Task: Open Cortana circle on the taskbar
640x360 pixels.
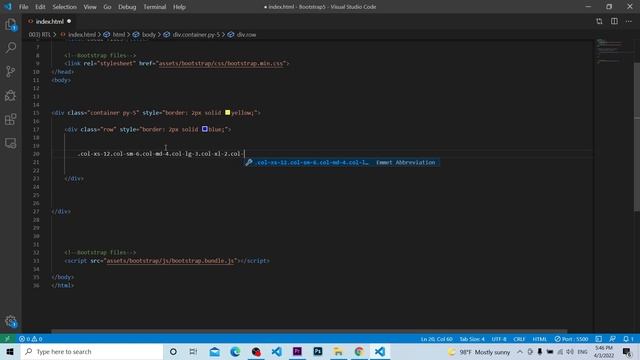Action: click(x=173, y=351)
